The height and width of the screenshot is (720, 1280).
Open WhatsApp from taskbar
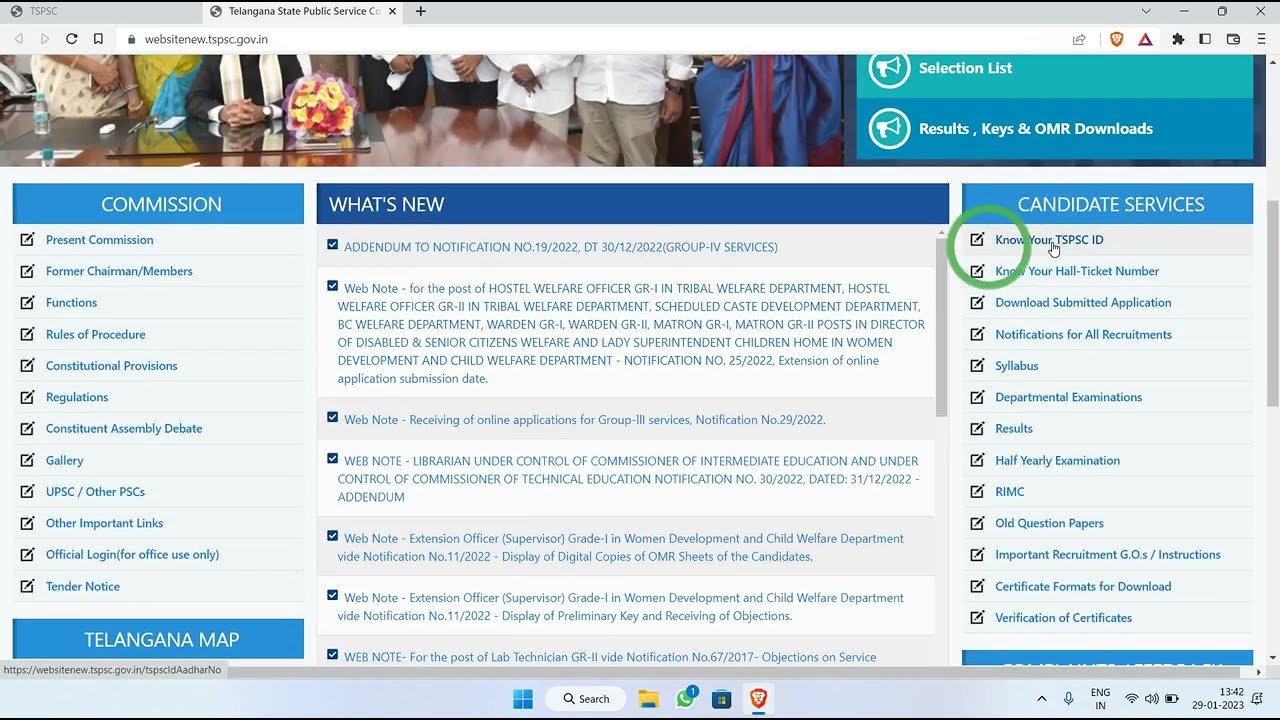[x=685, y=699]
